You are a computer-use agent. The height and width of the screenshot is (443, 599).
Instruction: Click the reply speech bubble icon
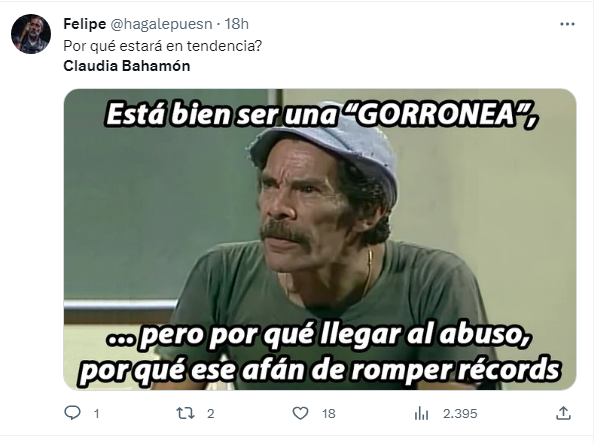tap(72, 413)
